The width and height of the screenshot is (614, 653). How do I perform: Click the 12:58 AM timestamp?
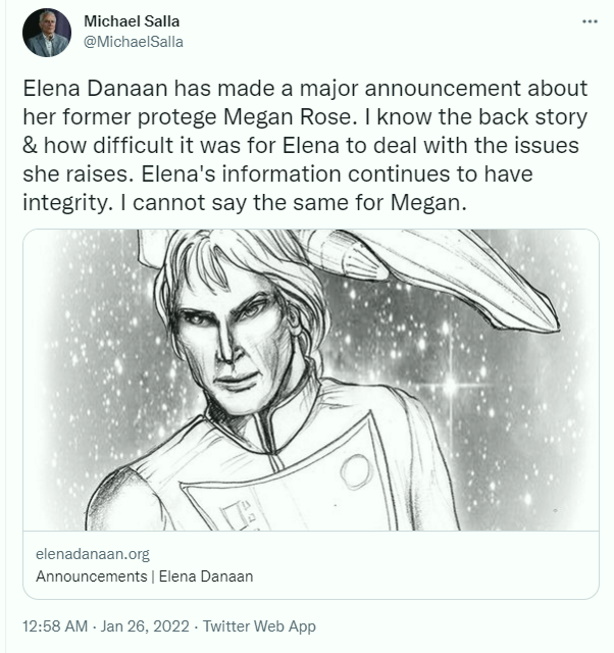pyautogui.click(x=55, y=627)
